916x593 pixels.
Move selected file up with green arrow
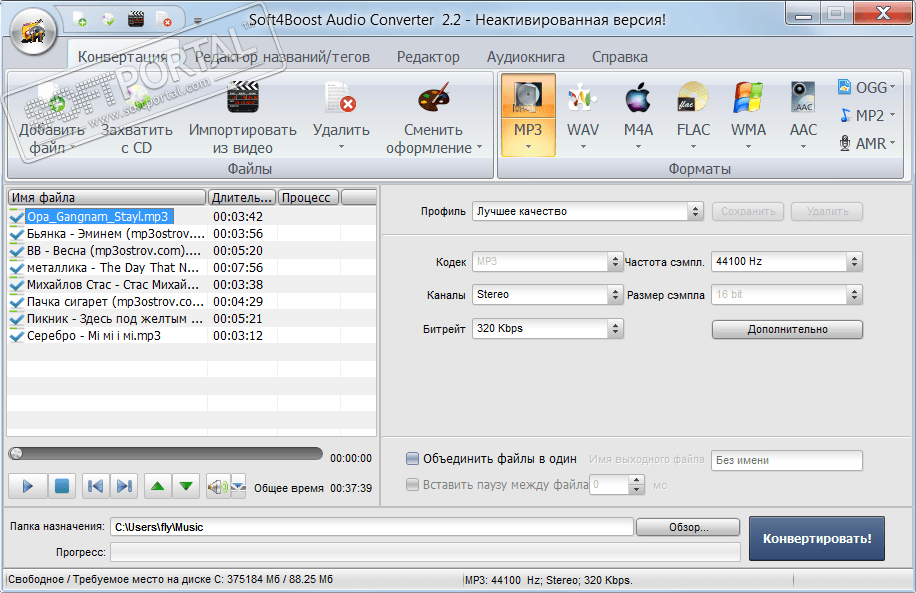(x=158, y=486)
